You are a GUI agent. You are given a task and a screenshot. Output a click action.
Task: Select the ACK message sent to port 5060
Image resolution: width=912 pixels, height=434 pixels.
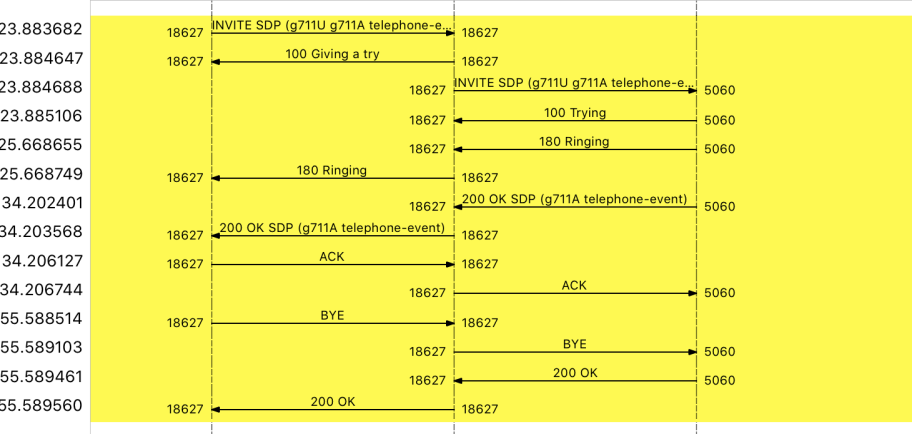(575, 286)
